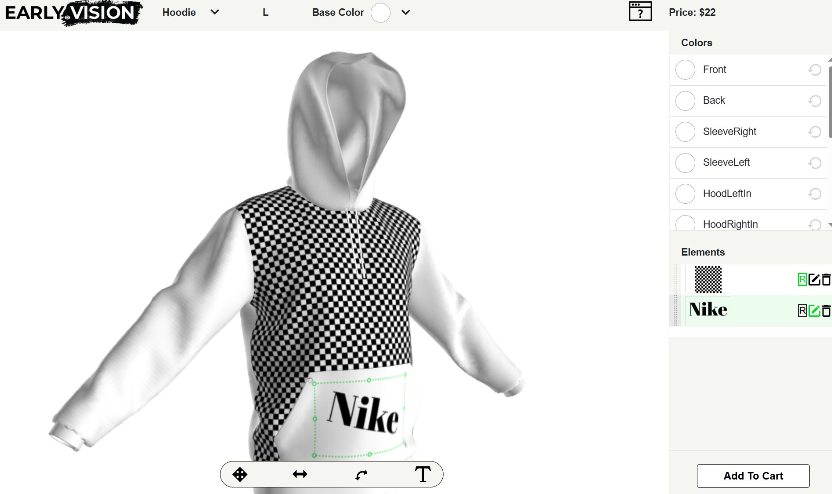This screenshot has height=494, width=832.
Task: Open the size L dropdown
Action: click(265, 13)
